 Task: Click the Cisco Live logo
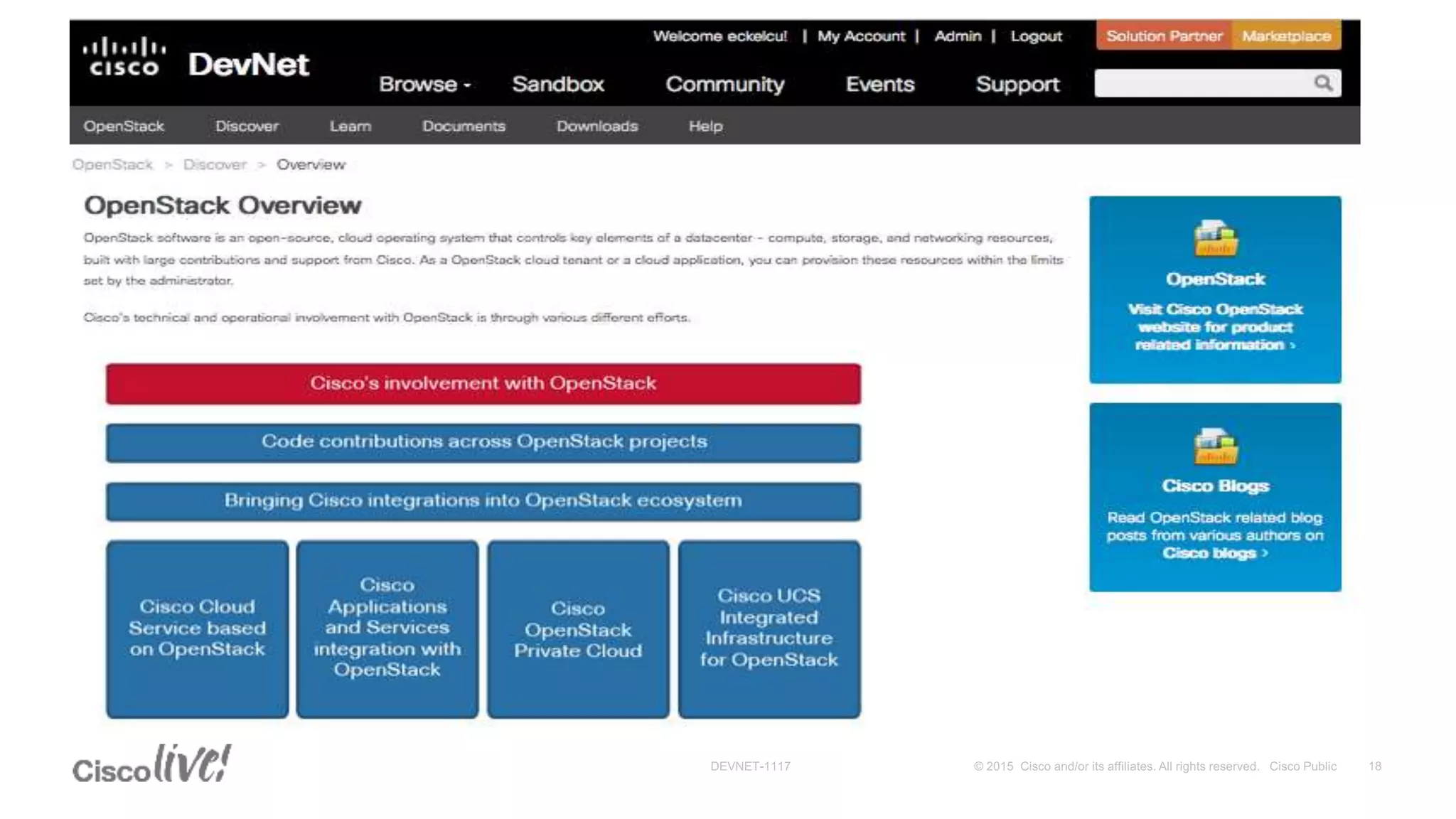click(152, 764)
